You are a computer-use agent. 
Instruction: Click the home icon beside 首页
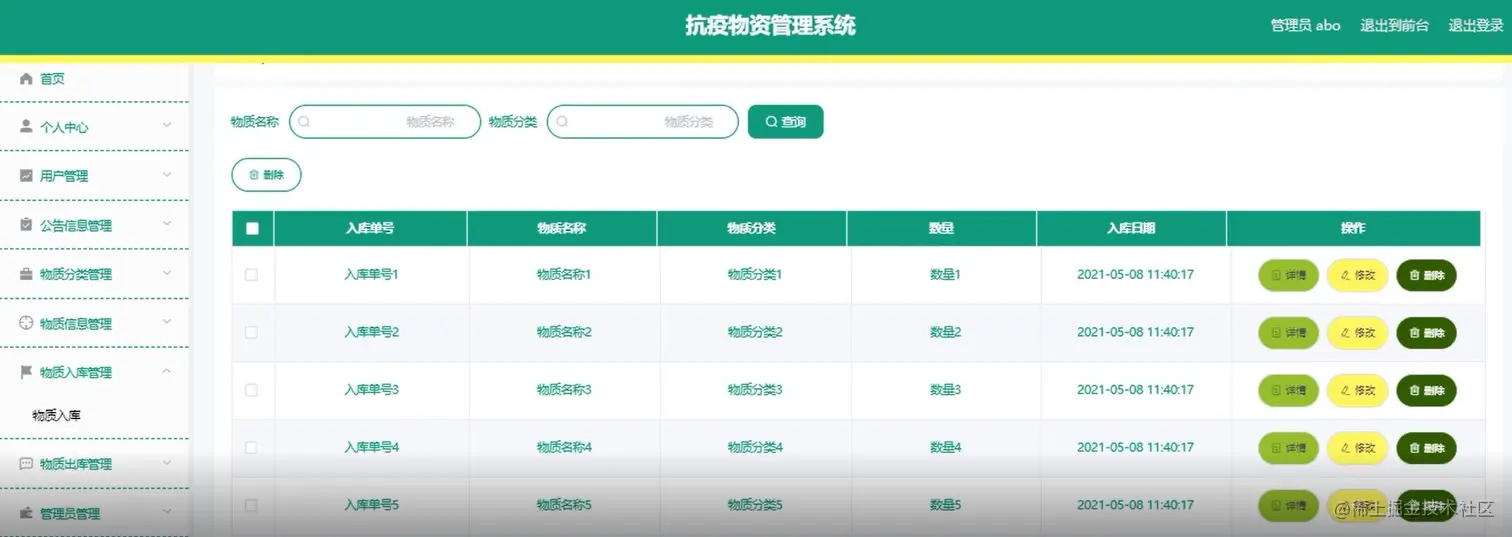[x=27, y=79]
